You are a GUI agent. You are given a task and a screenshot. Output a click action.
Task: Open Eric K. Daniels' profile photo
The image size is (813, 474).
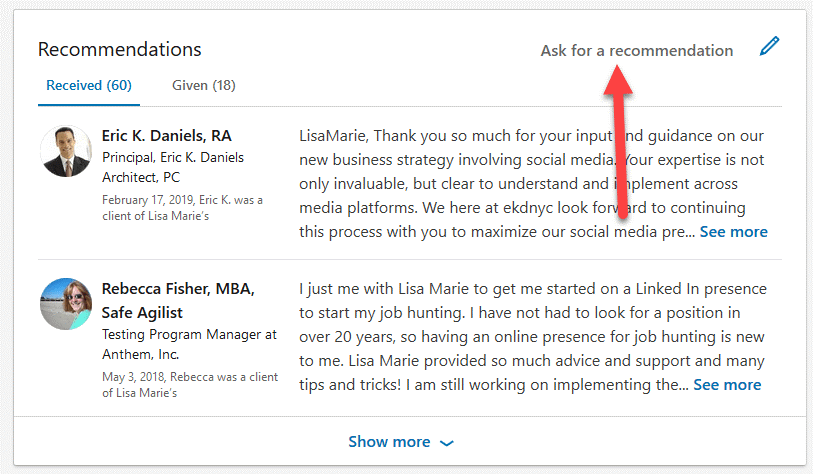pos(66,151)
